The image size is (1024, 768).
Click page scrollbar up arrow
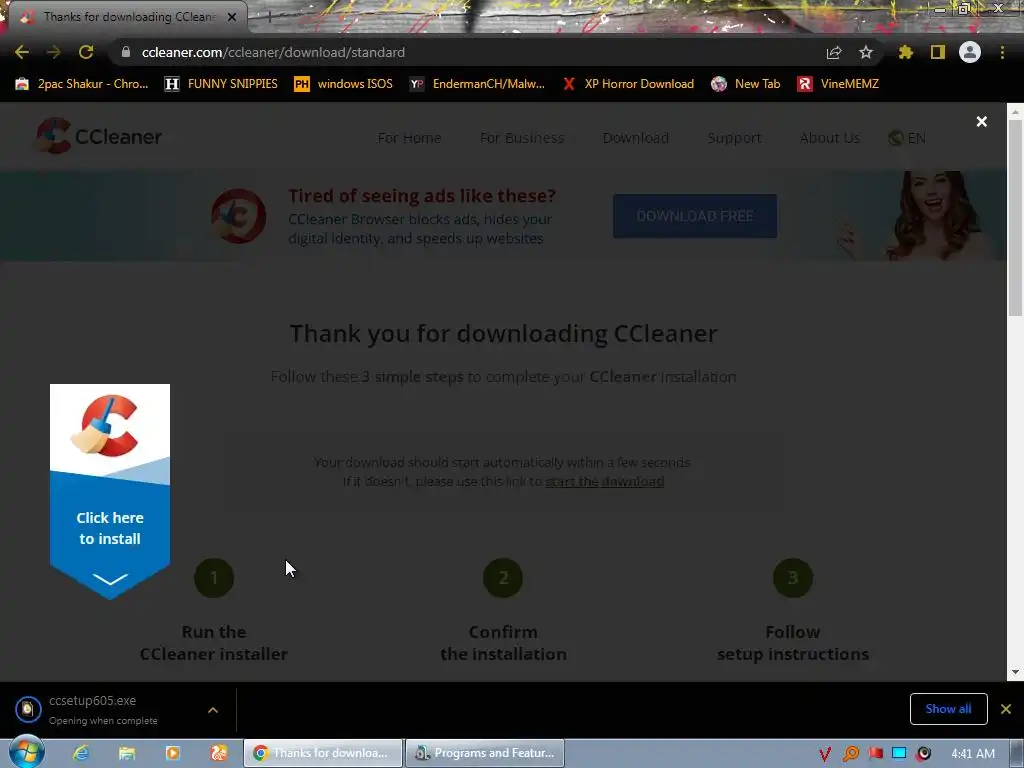click(x=1016, y=112)
